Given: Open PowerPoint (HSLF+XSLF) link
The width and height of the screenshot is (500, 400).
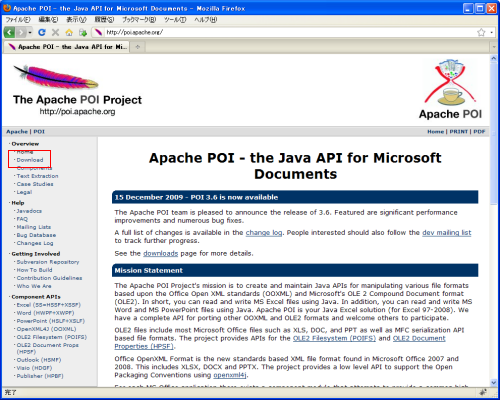Looking at the screenshot, I should point(51,321).
